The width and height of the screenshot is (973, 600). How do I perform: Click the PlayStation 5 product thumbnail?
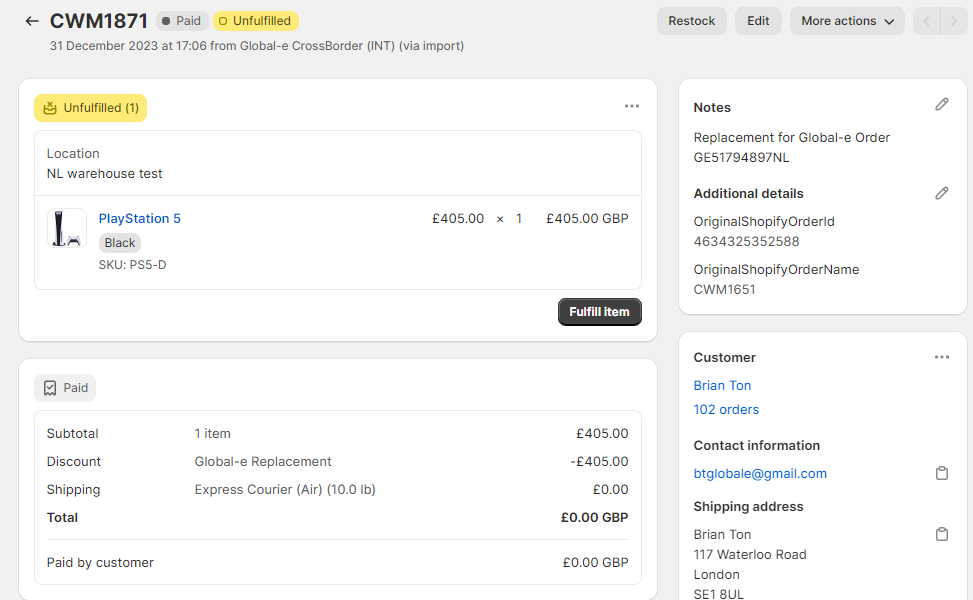click(67, 228)
